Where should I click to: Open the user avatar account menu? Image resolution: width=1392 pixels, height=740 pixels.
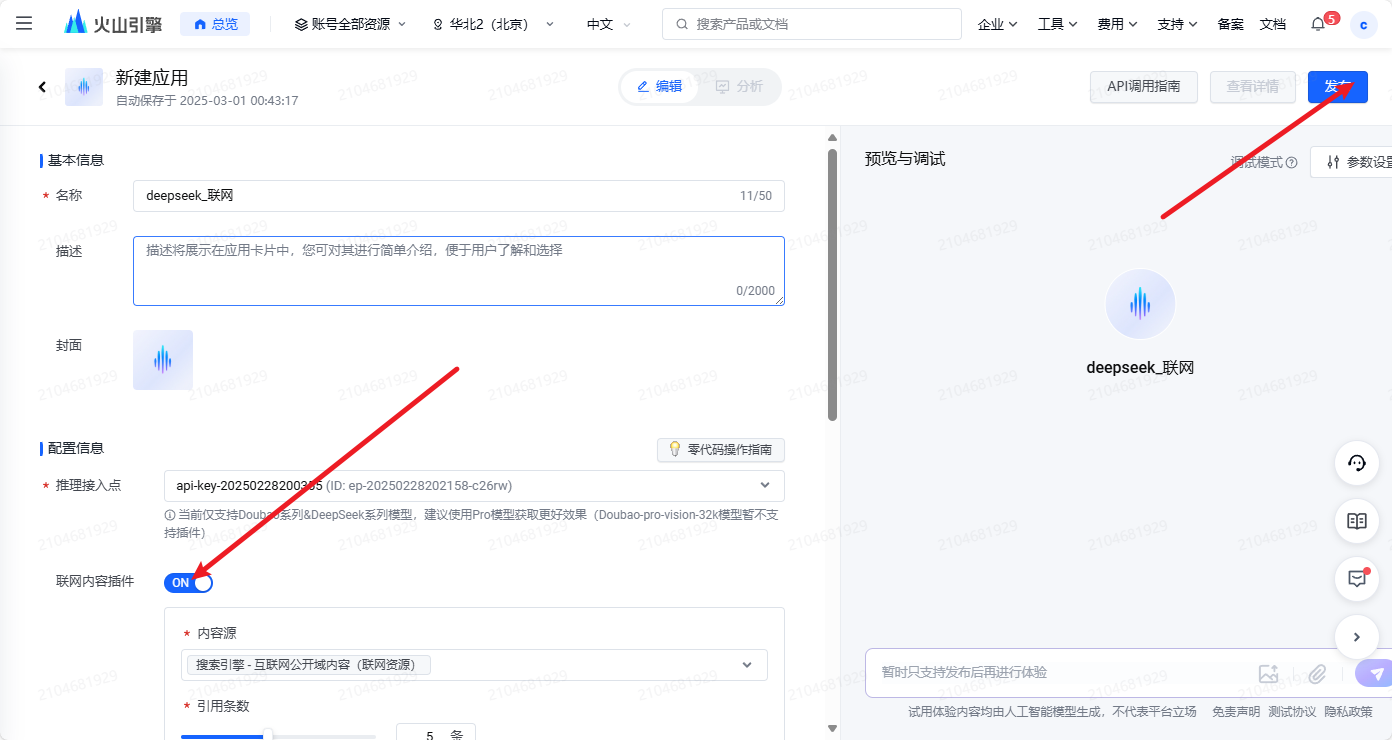(x=1364, y=25)
